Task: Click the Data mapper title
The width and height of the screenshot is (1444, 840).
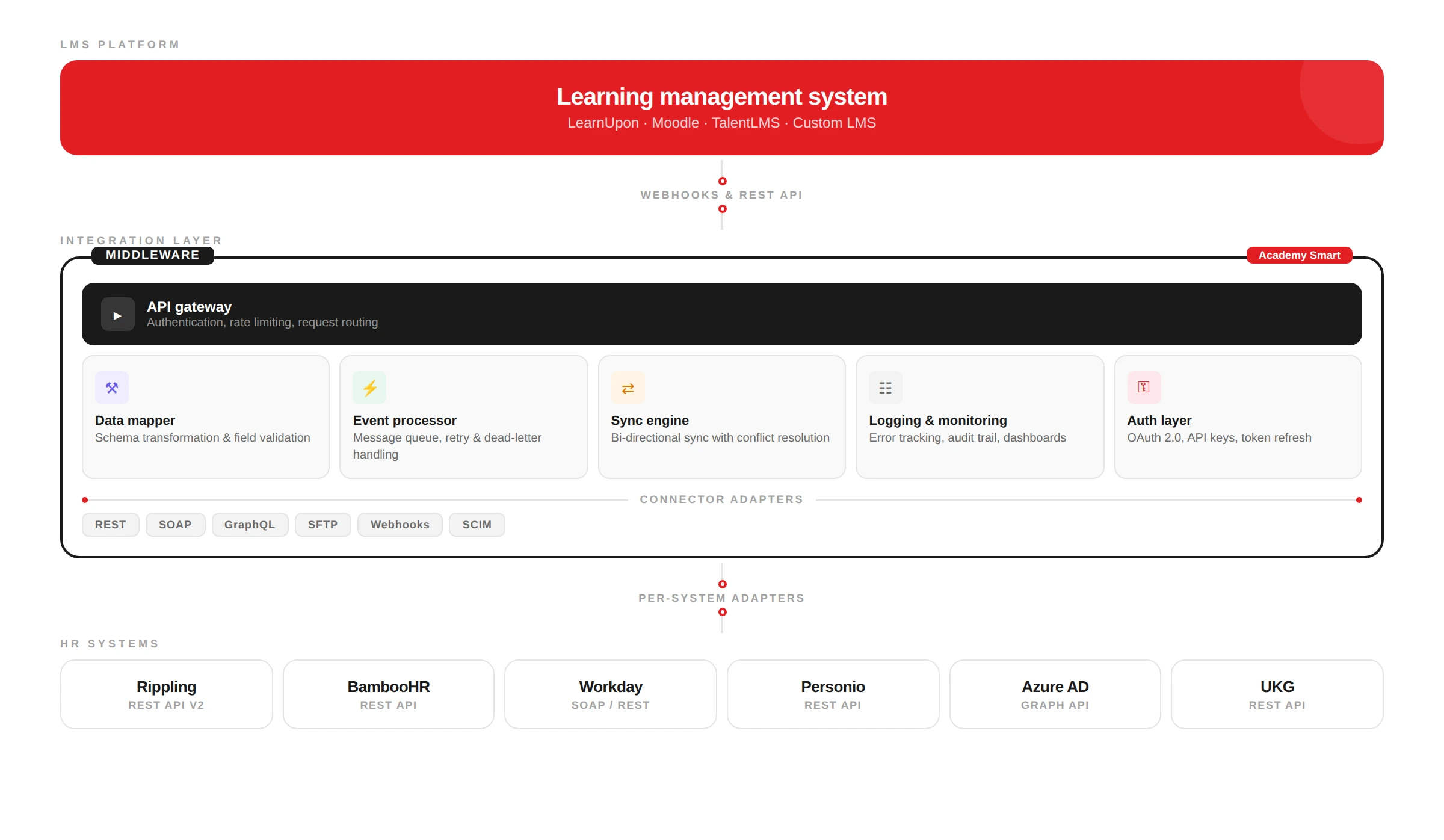Action: 135,421
